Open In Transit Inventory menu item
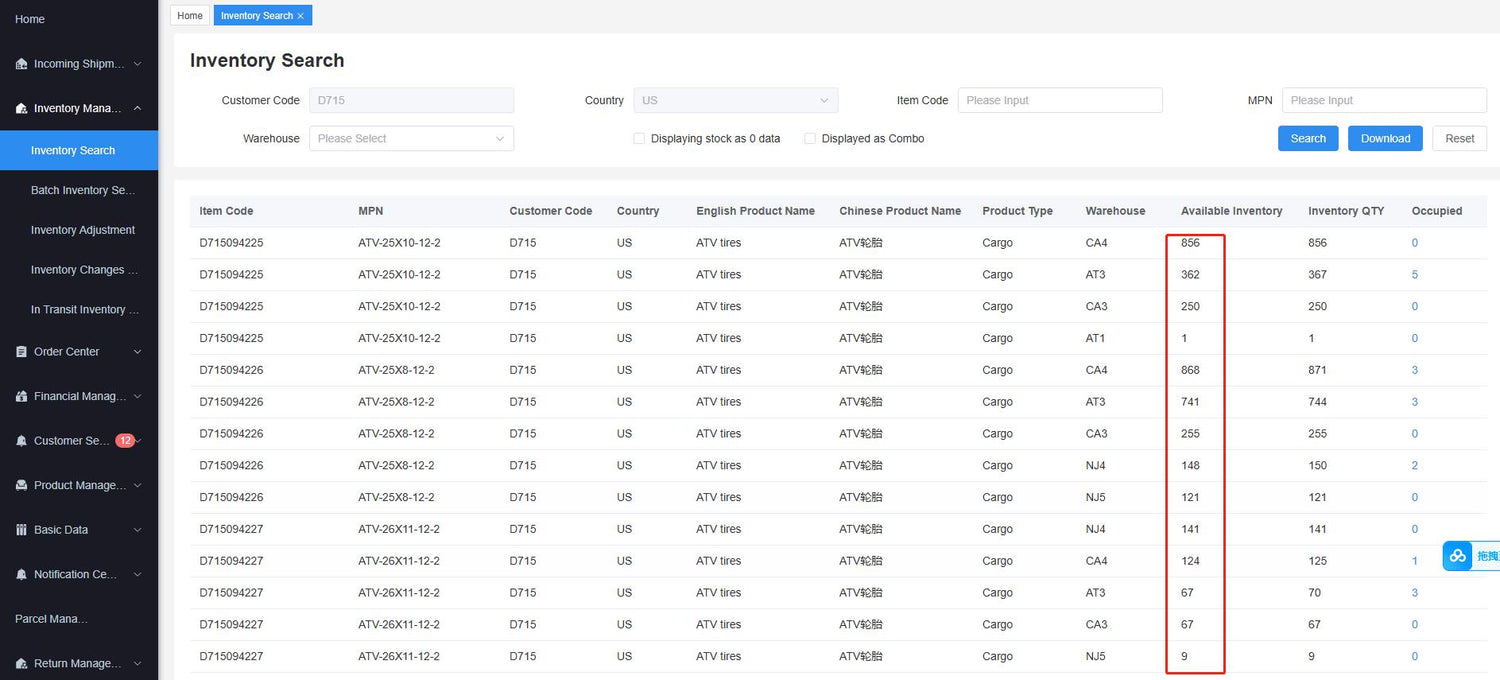Viewport: 1500px width, 680px height. pos(85,310)
